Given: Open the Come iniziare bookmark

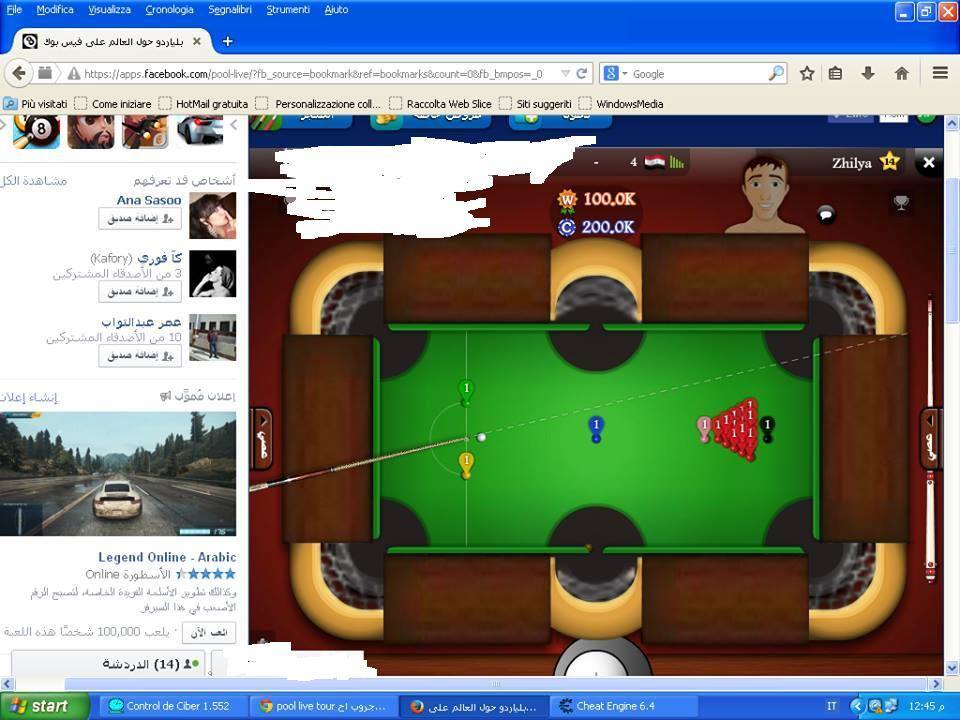Looking at the screenshot, I should (113, 104).
